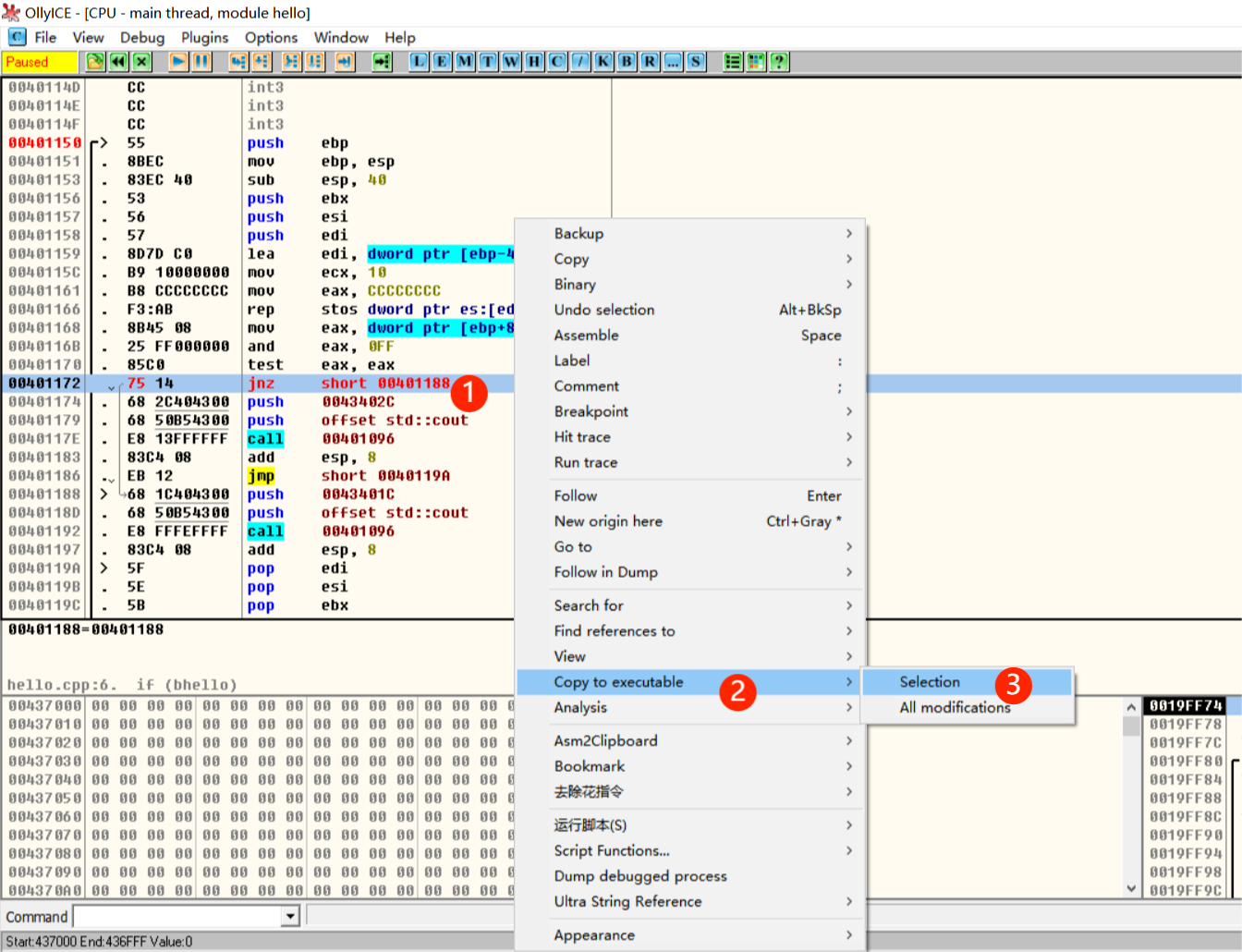Open the Plugins menu
The image size is (1242, 952).
point(204,38)
